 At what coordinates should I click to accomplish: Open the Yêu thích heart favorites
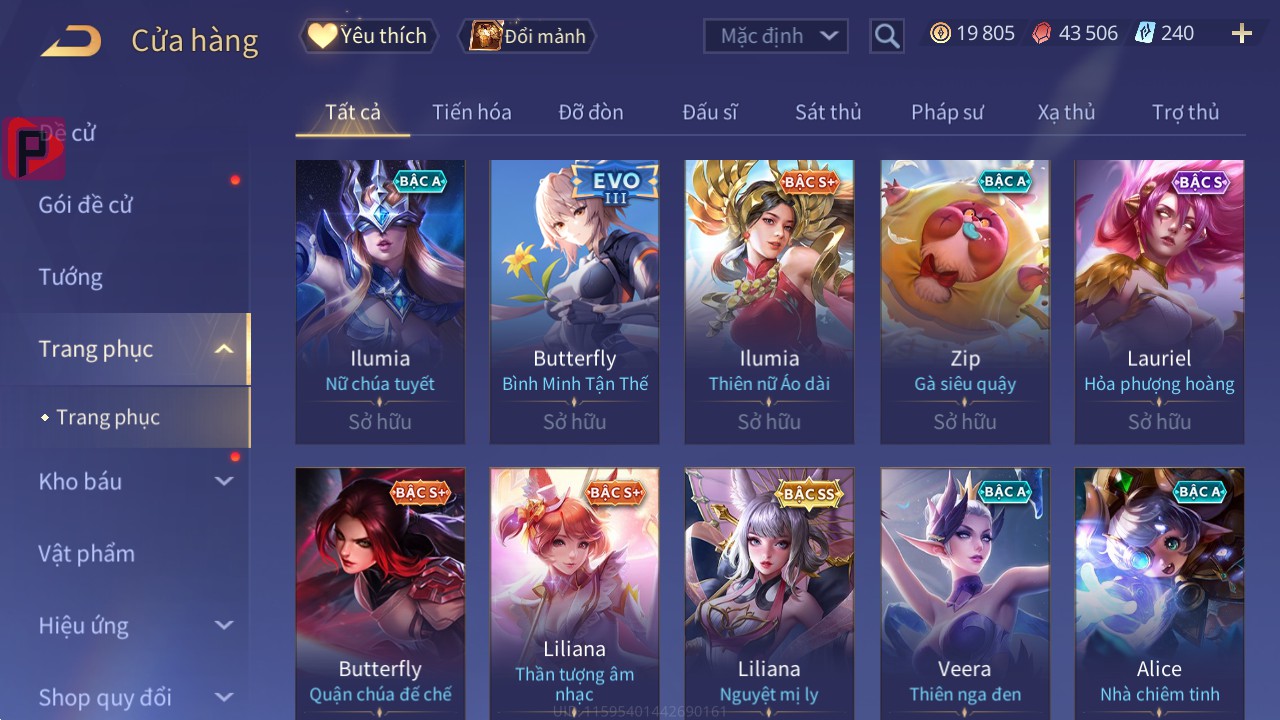coord(369,36)
